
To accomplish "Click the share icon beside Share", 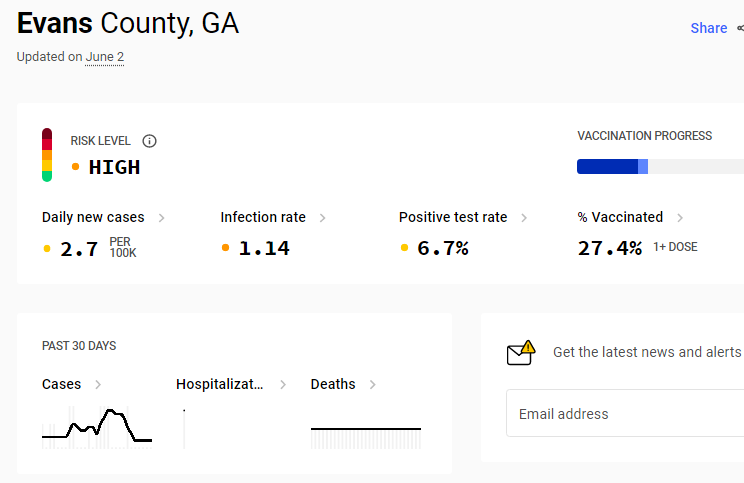I will pyautogui.click(x=740, y=28).
